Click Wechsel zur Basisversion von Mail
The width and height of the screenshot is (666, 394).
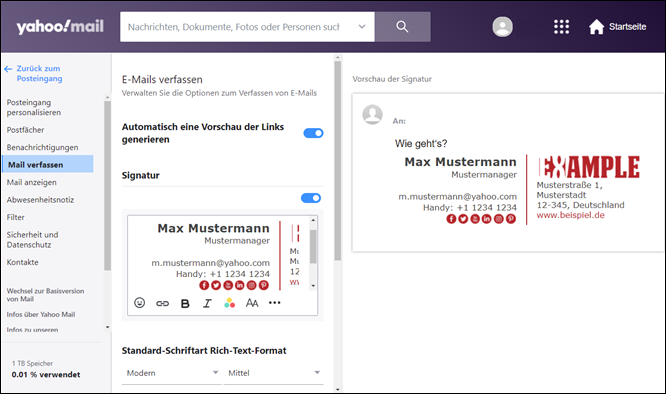pyautogui.click(x=45, y=295)
